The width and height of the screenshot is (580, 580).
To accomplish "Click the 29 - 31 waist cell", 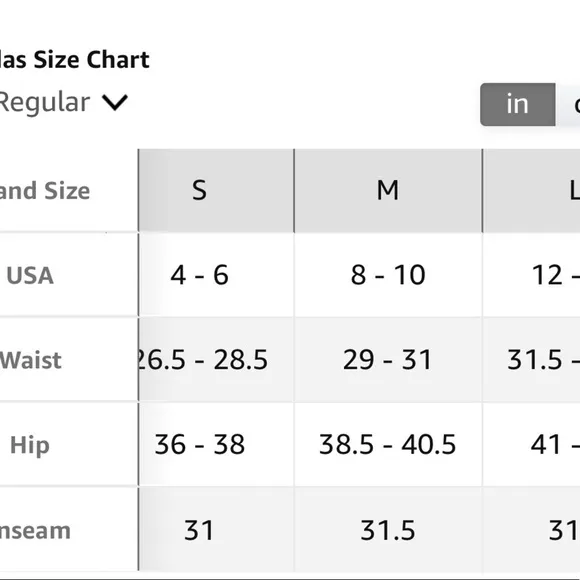I will (388, 360).
